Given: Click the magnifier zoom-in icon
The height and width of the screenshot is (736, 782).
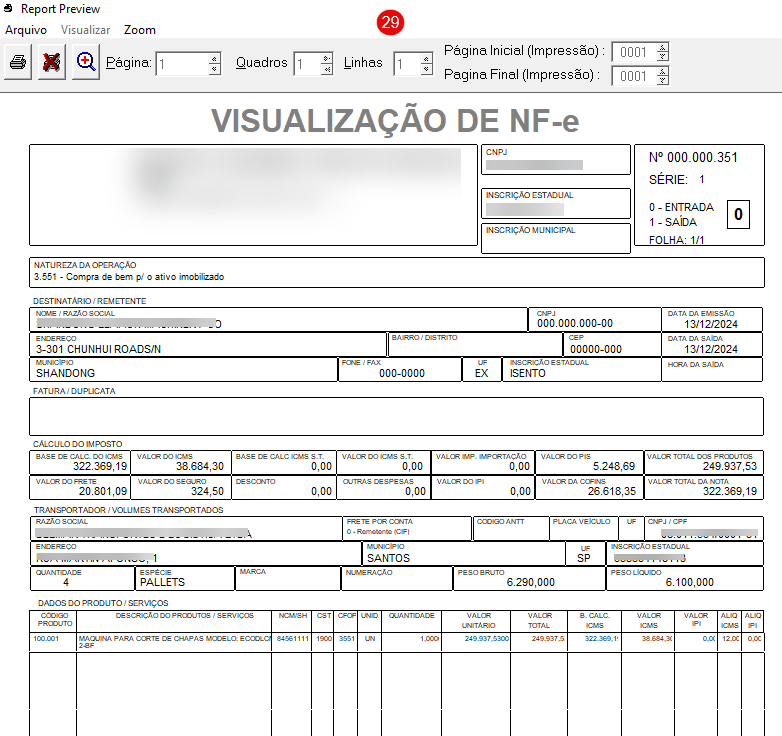Looking at the screenshot, I should coord(86,62).
